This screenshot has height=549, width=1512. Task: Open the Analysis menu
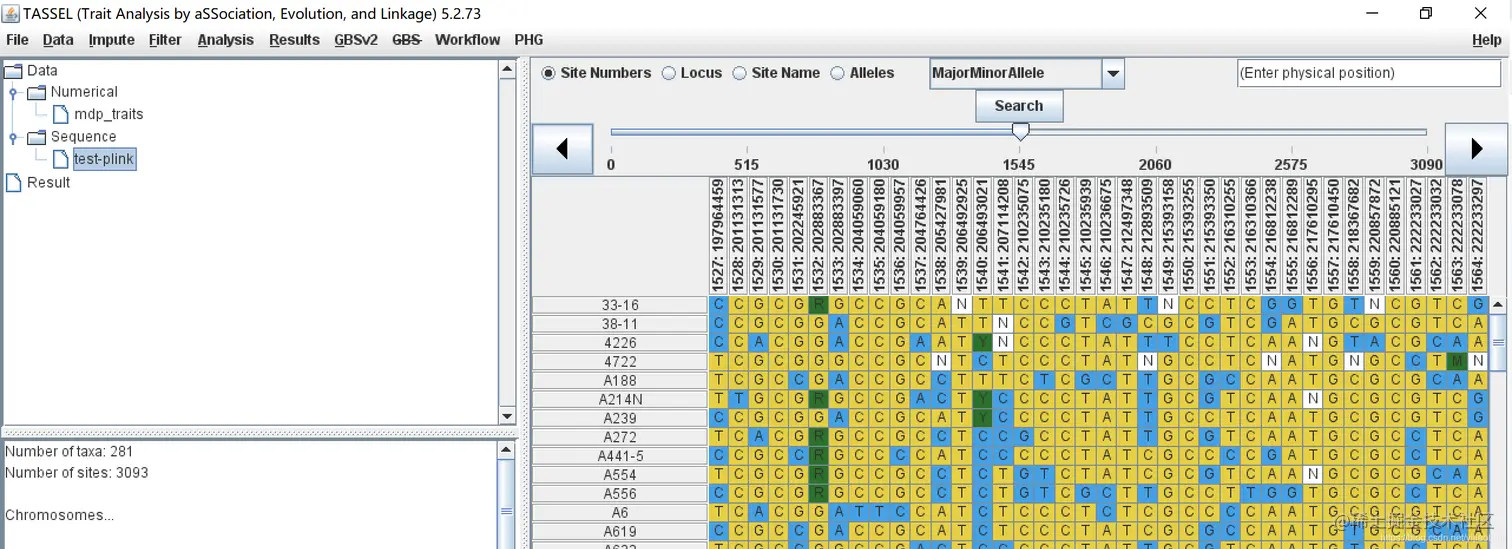[x=225, y=40]
